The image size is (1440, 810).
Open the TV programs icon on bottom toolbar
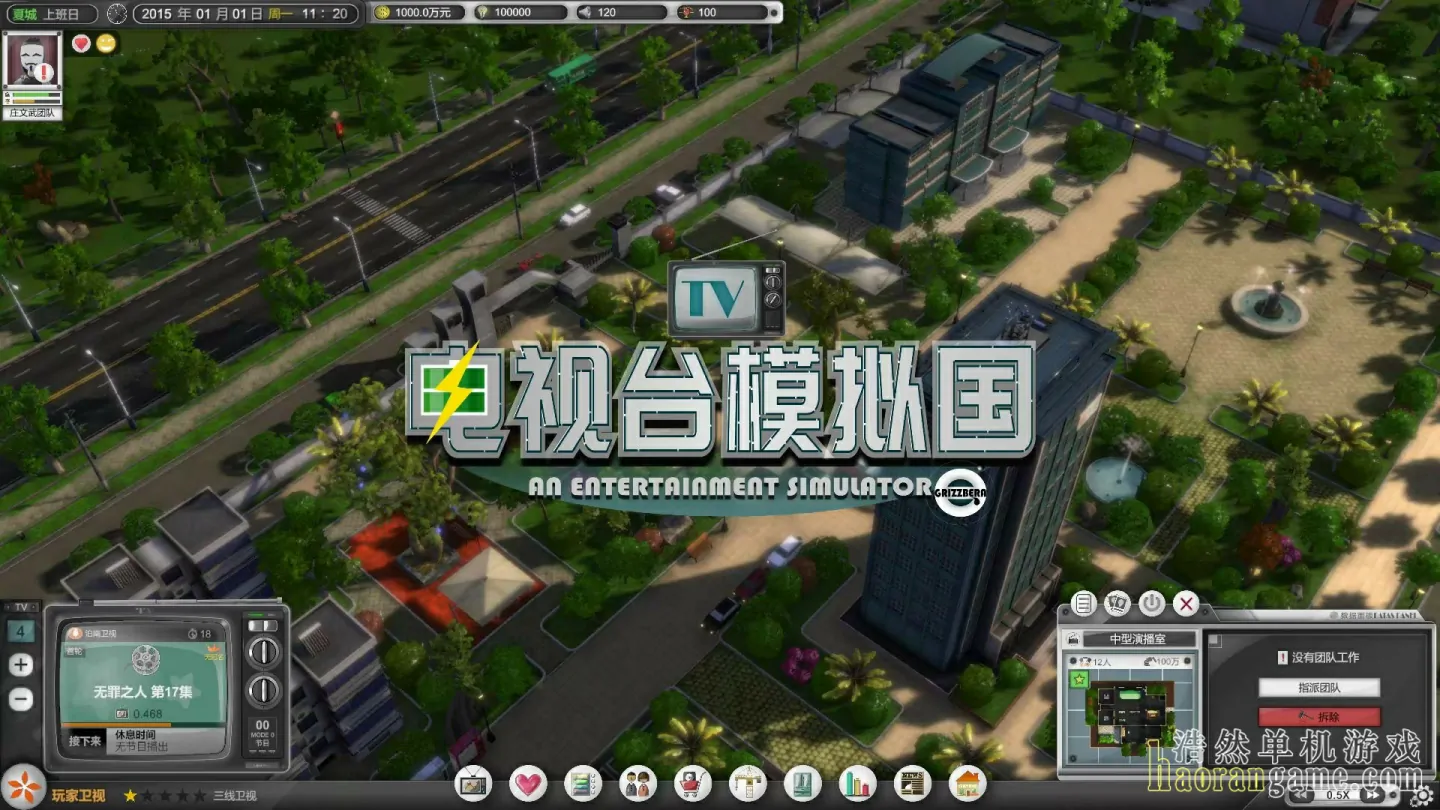pos(474,783)
